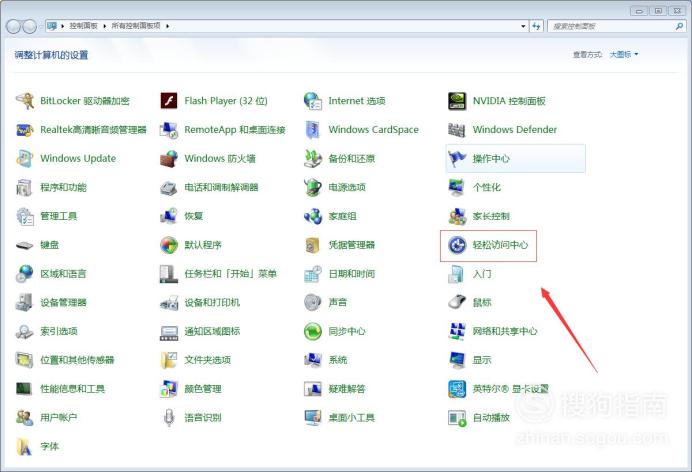
Task: Open the 恢复 link
Action: point(193,216)
